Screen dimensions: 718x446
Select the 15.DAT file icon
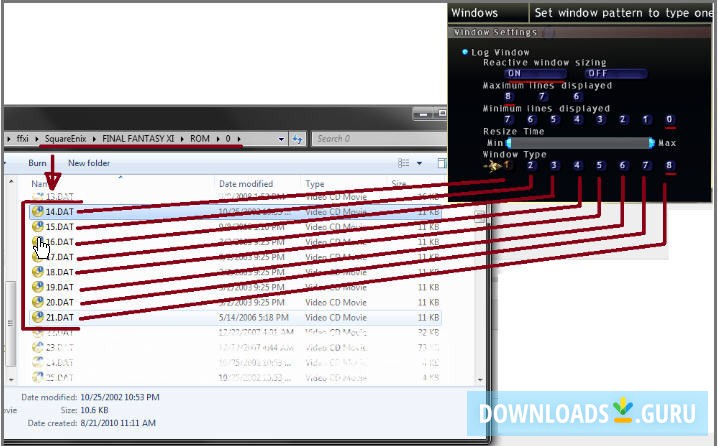[x=38, y=227]
